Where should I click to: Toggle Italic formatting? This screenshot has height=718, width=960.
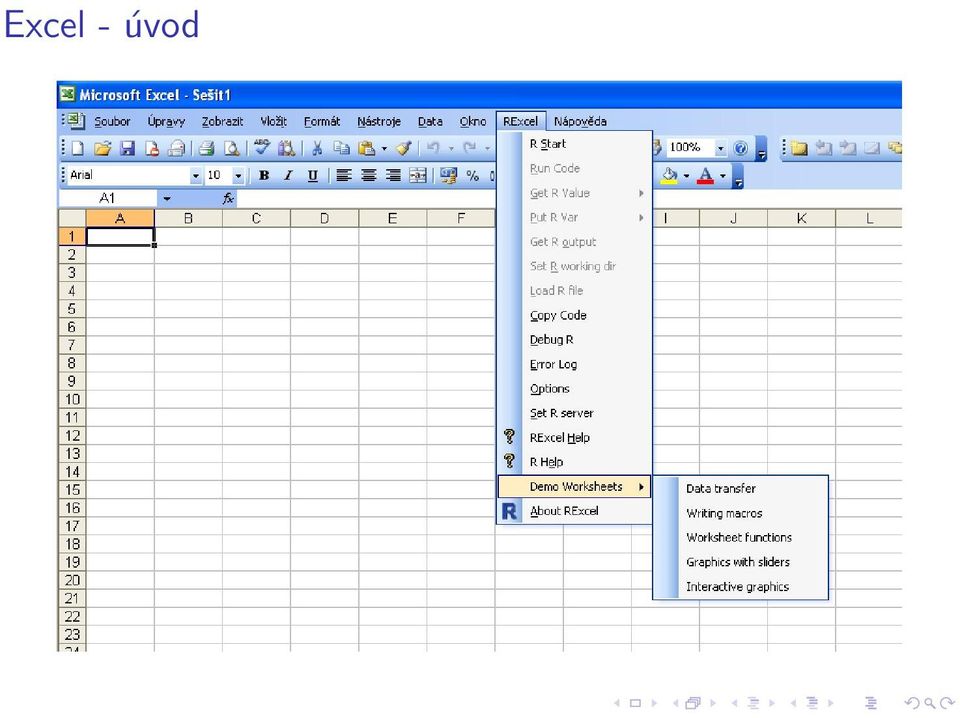point(288,175)
